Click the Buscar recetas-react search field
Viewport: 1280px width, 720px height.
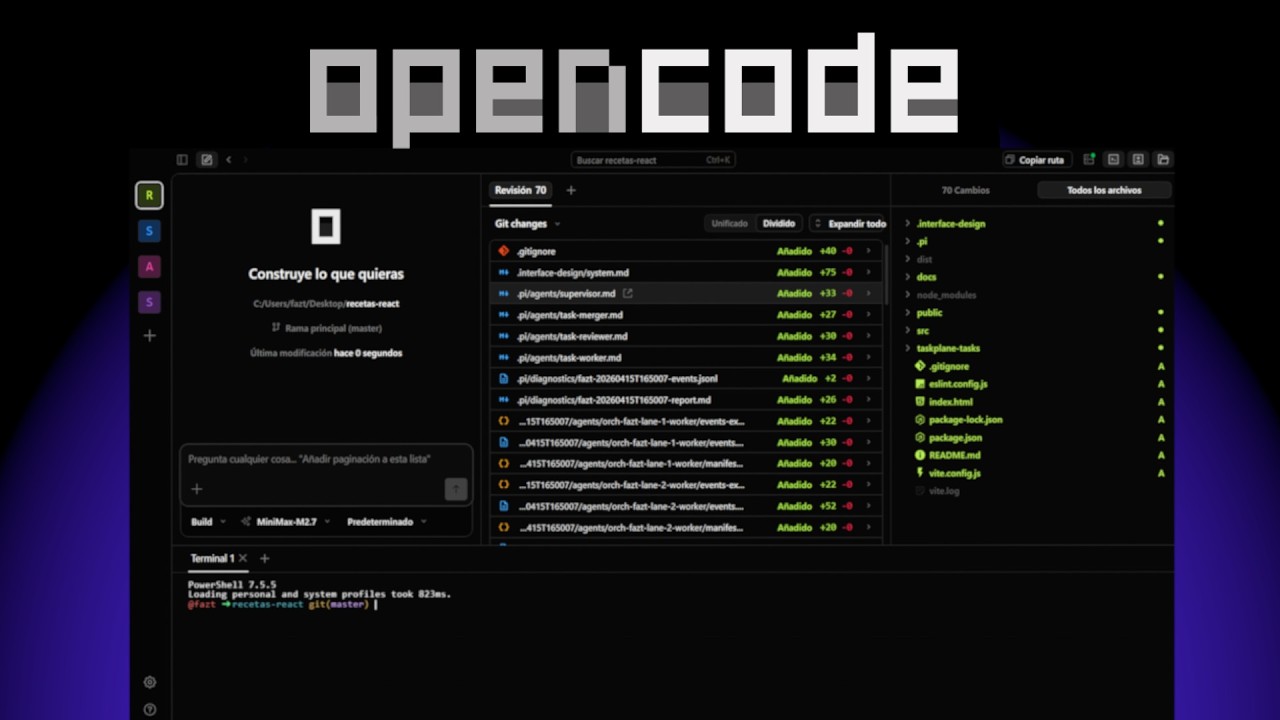(x=654, y=159)
